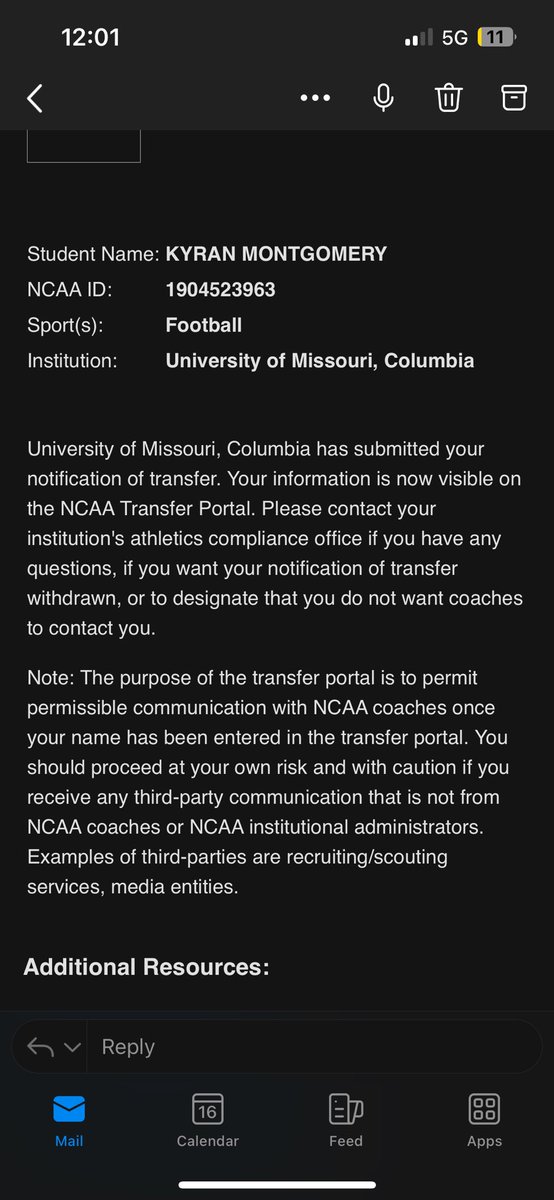Tap the battery indicator in status bar
Viewport: 554px width, 1200px height.
point(496,38)
